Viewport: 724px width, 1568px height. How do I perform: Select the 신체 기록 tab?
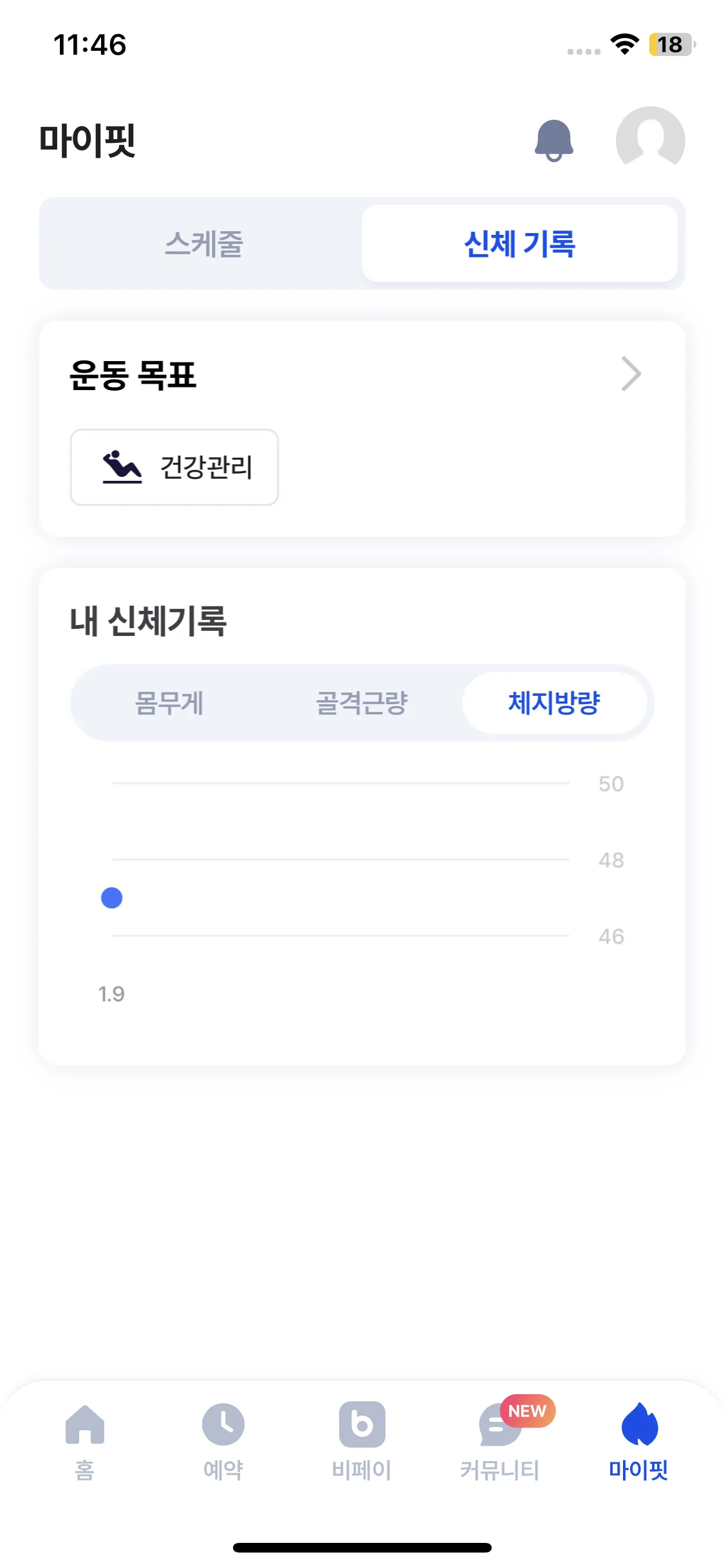click(519, 244)
